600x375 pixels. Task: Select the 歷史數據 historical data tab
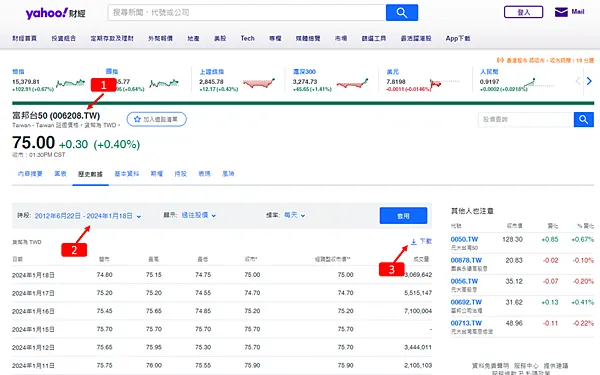[90, 174]
